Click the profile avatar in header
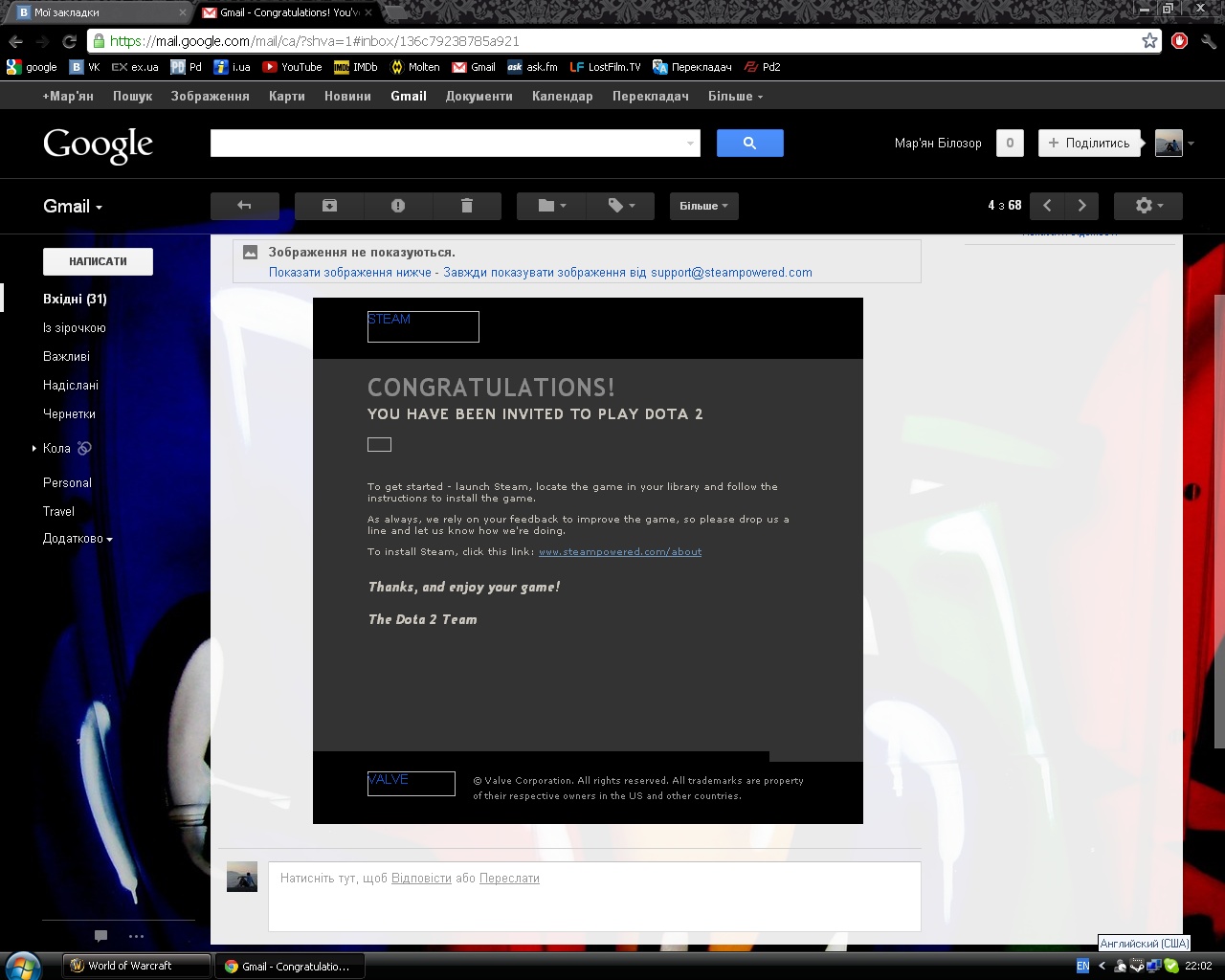 [1169, 143]
